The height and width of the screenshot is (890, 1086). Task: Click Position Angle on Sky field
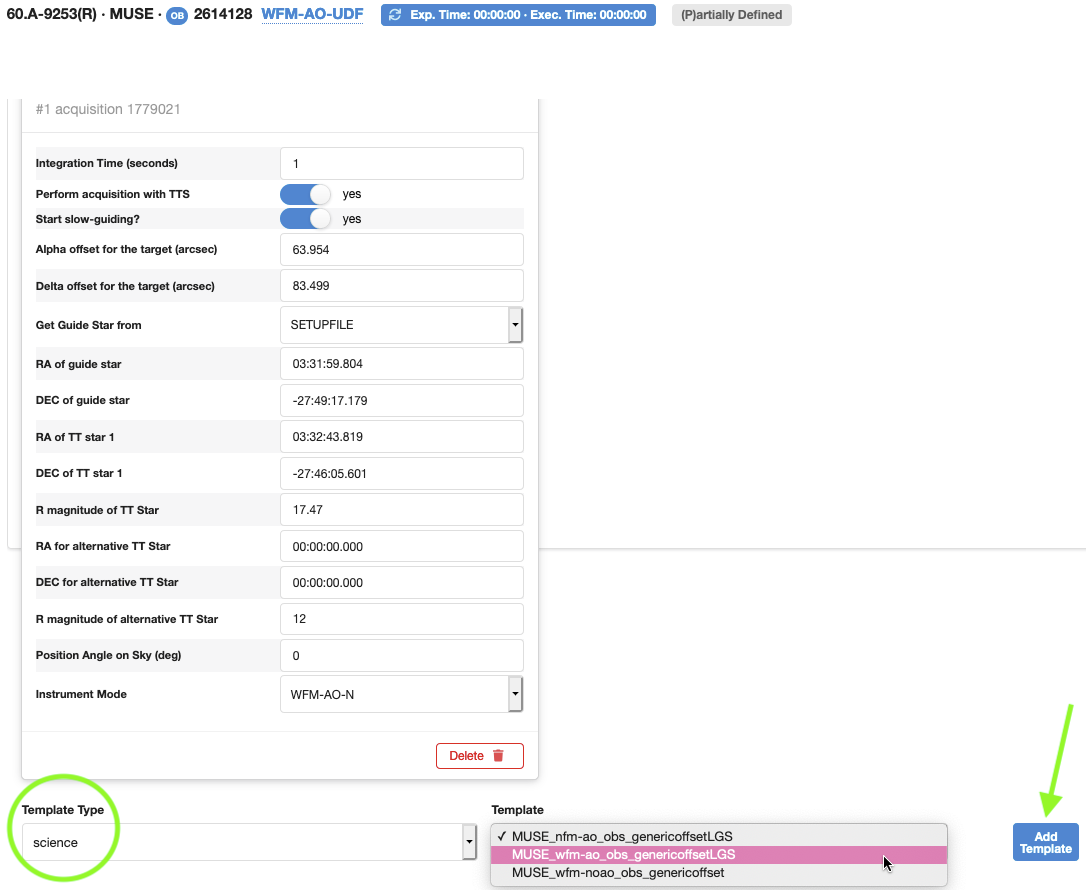click(402, 655)
